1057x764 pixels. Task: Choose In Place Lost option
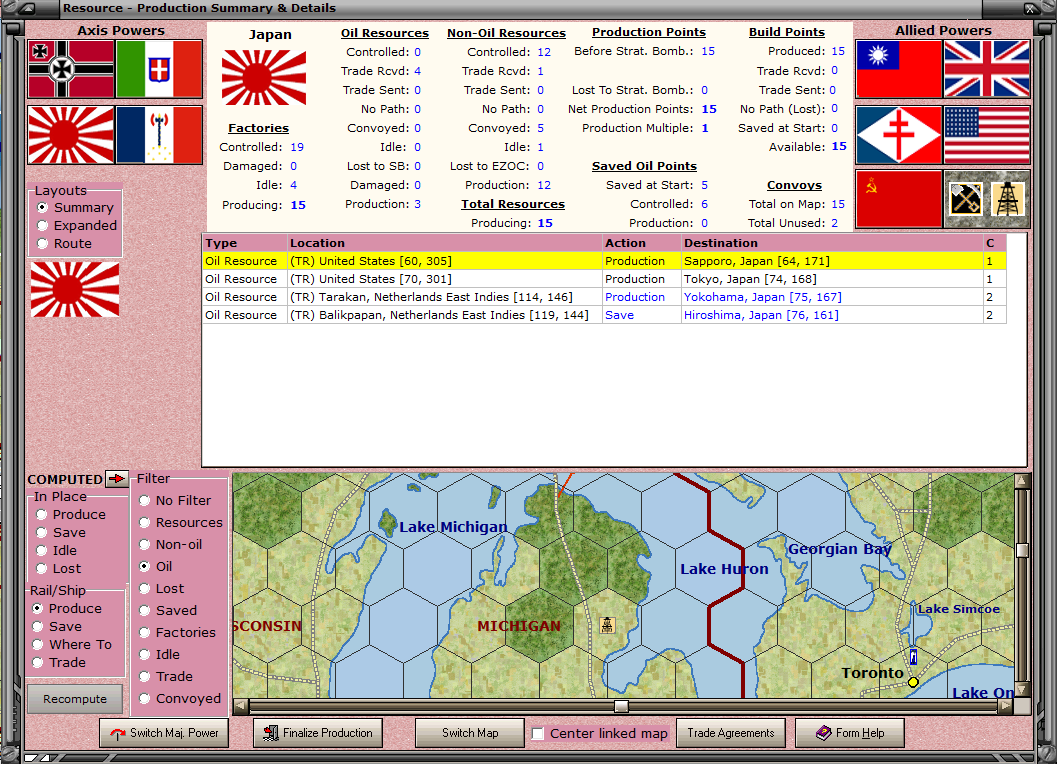coord(58,569)
